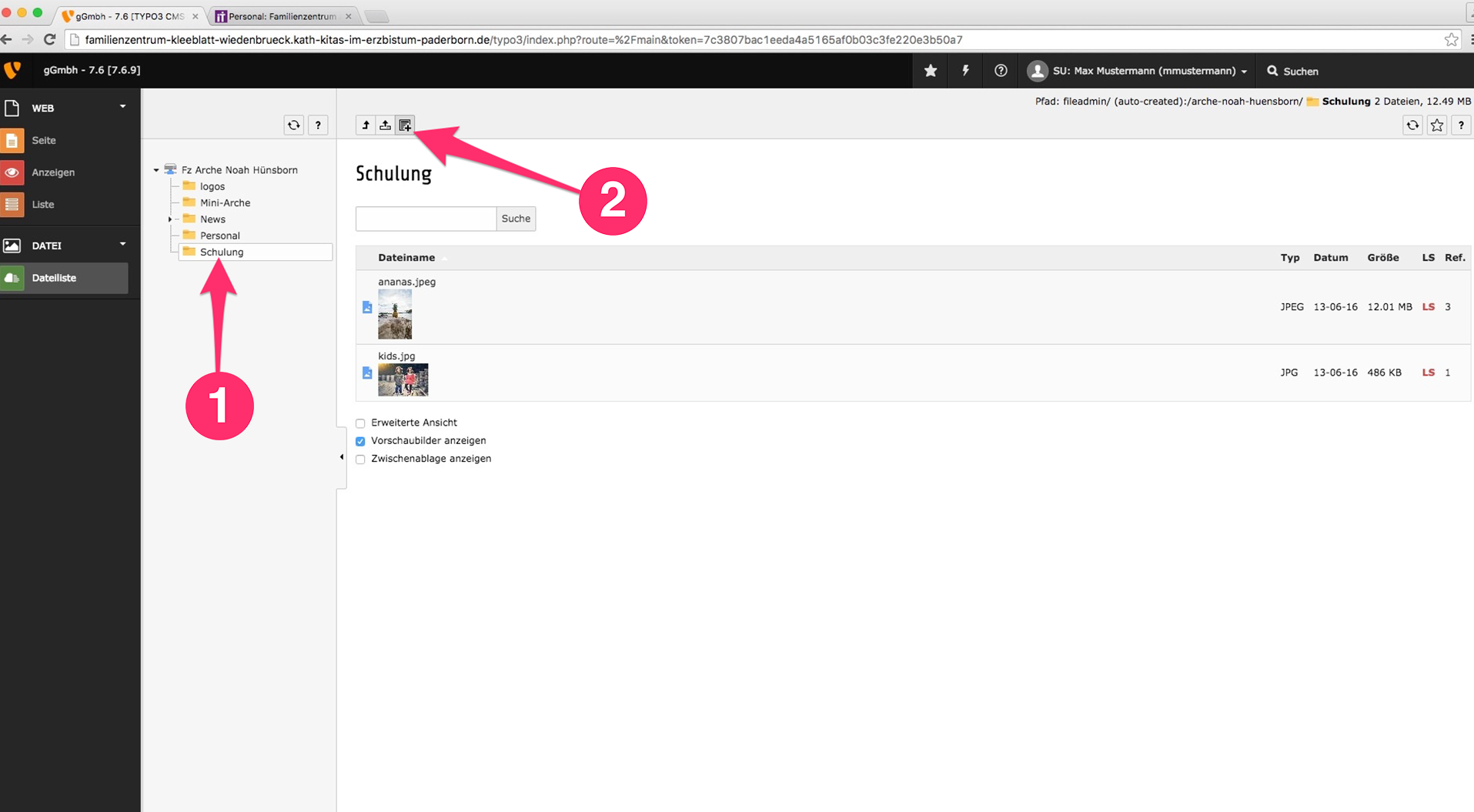The height and width of the screenshot is (812, 1474).
Task: Uncheck Vorschaubilder anzeigen
Action: tap(360, 441)
